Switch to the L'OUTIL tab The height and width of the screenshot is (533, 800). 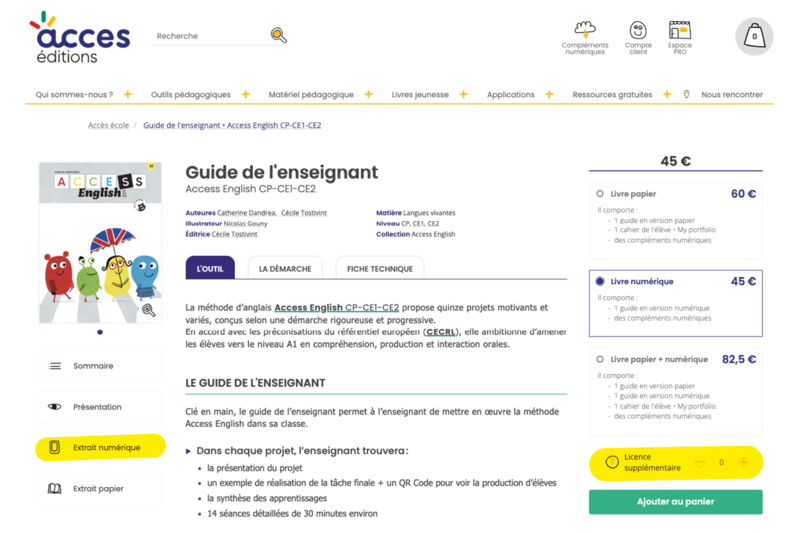pos(210,268)
